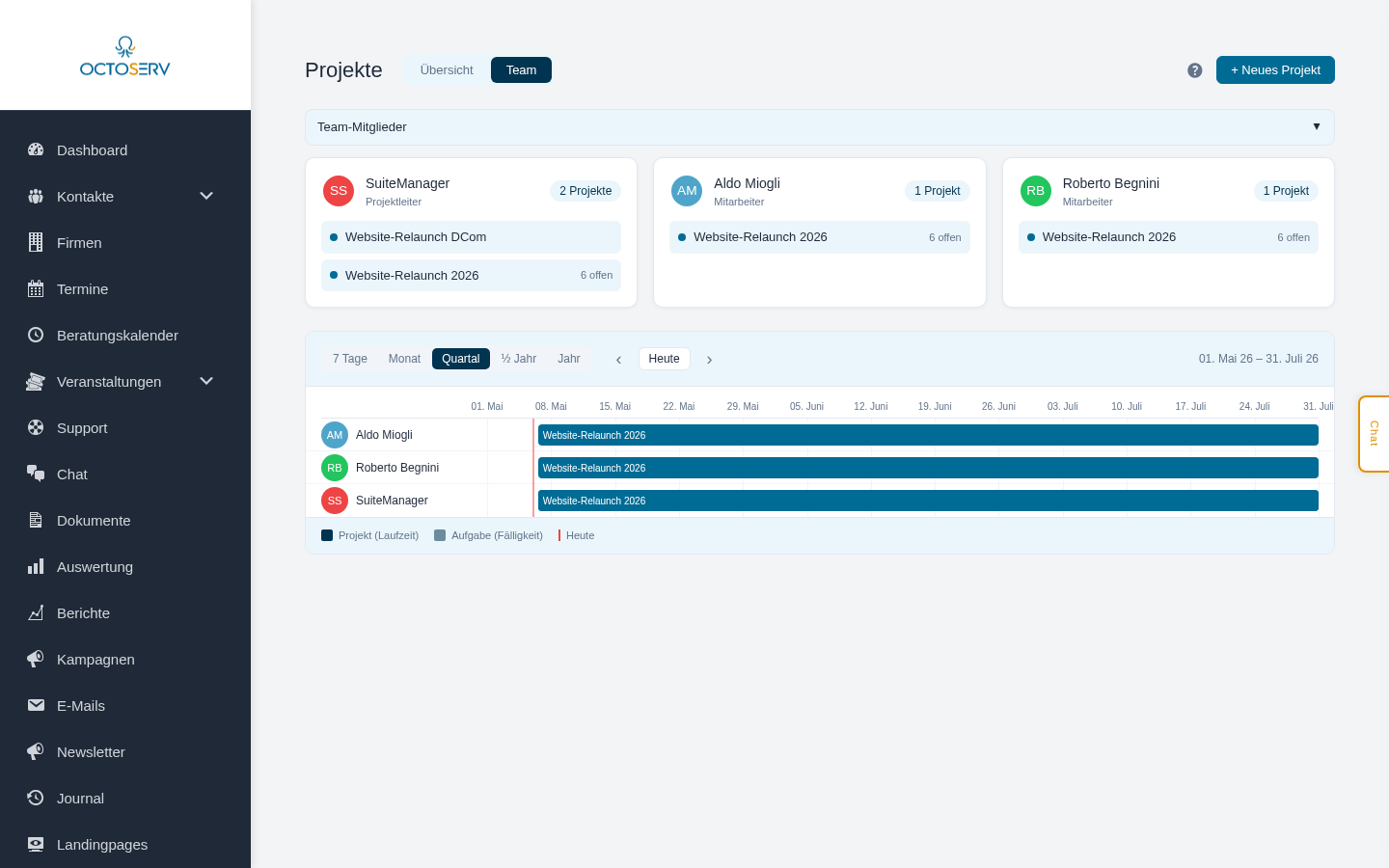Expand the Kontakte submenu chevron
Screen dimensions: 1389x868
pos(206,196)
